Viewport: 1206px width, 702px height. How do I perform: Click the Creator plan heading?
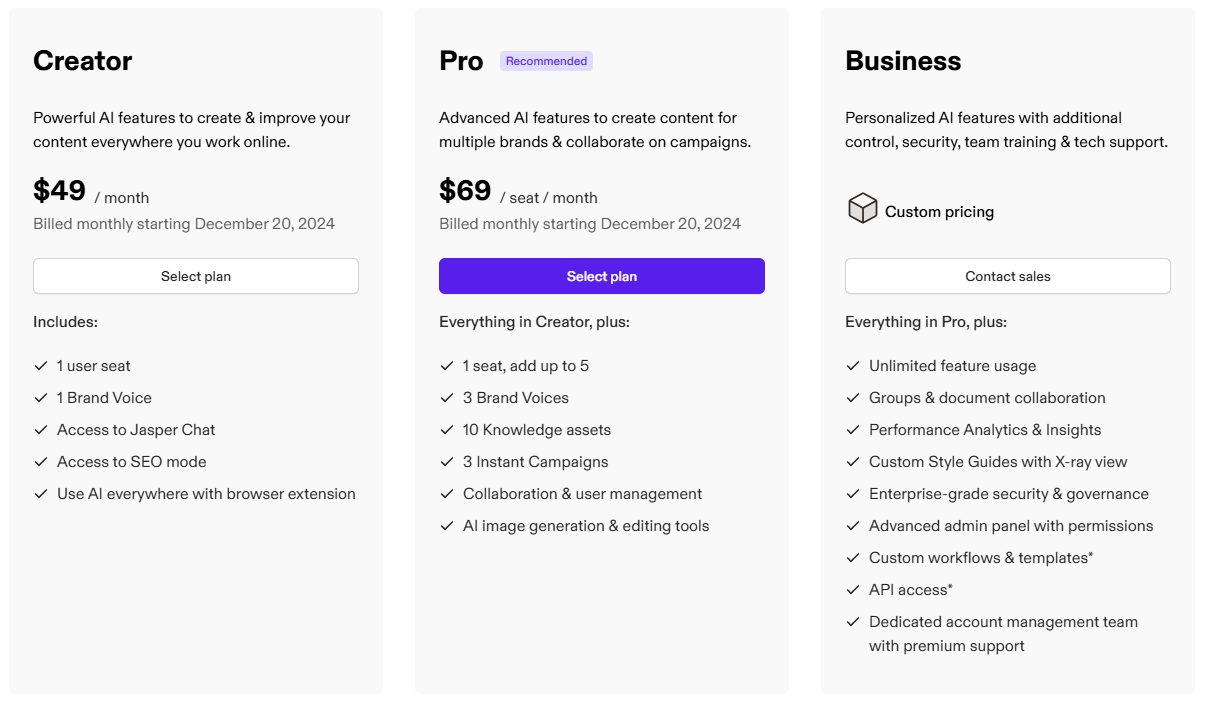click(83, 61)
